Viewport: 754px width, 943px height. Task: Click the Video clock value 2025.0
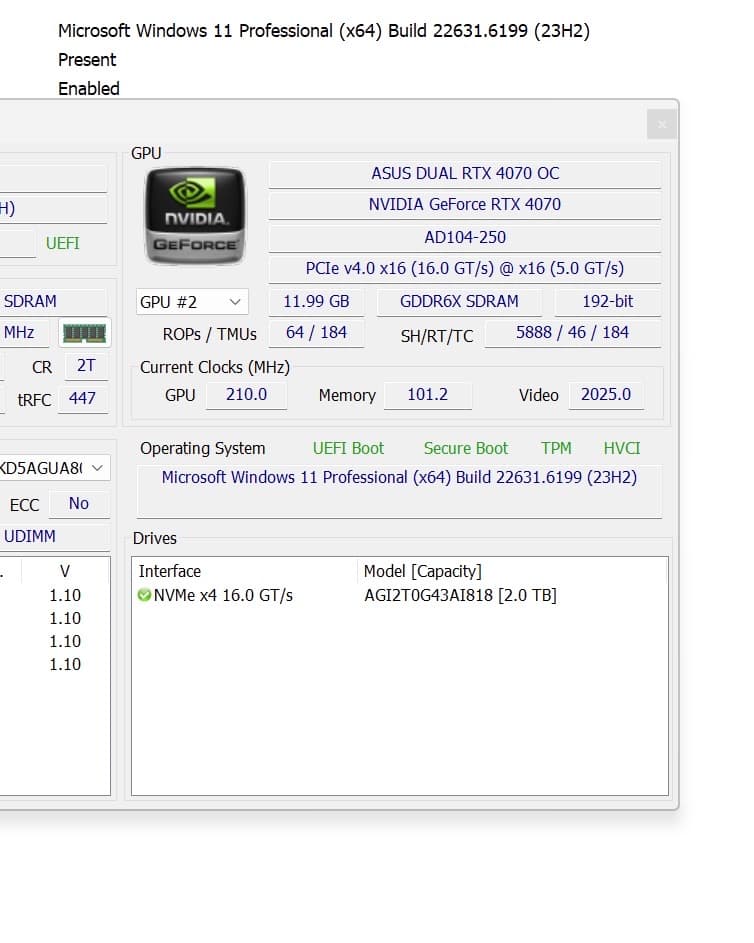pyautogui.click(x=606, y=395)
